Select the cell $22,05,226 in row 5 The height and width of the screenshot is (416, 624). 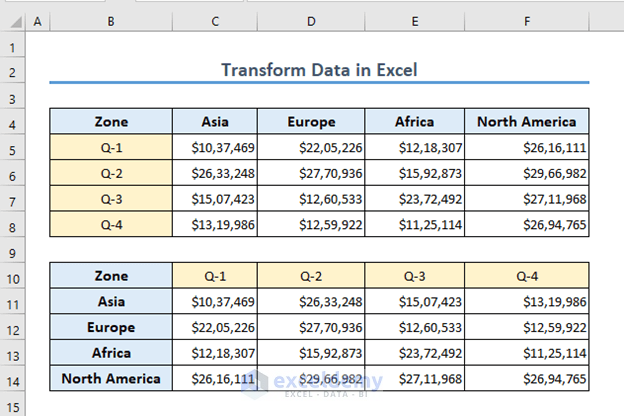coord(311,148)
